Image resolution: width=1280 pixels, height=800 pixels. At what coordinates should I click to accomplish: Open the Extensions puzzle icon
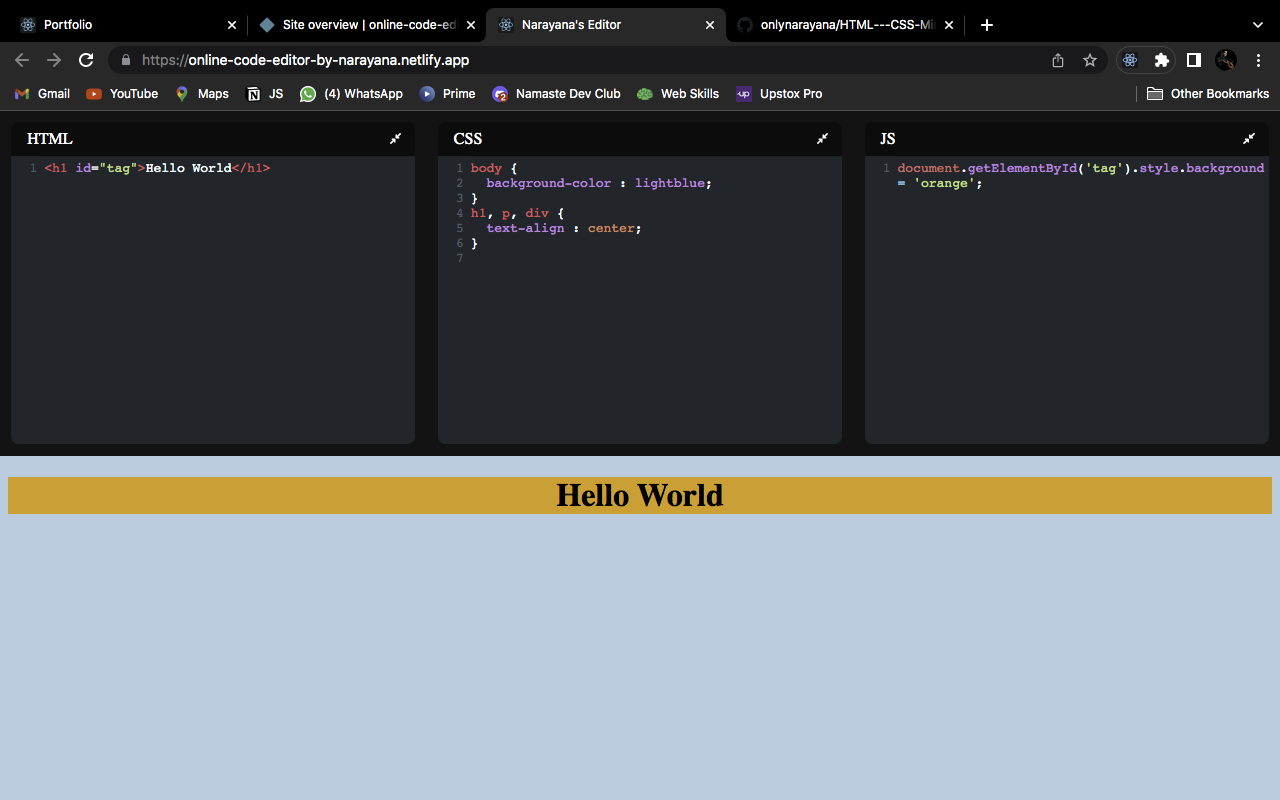point(1161,60)
